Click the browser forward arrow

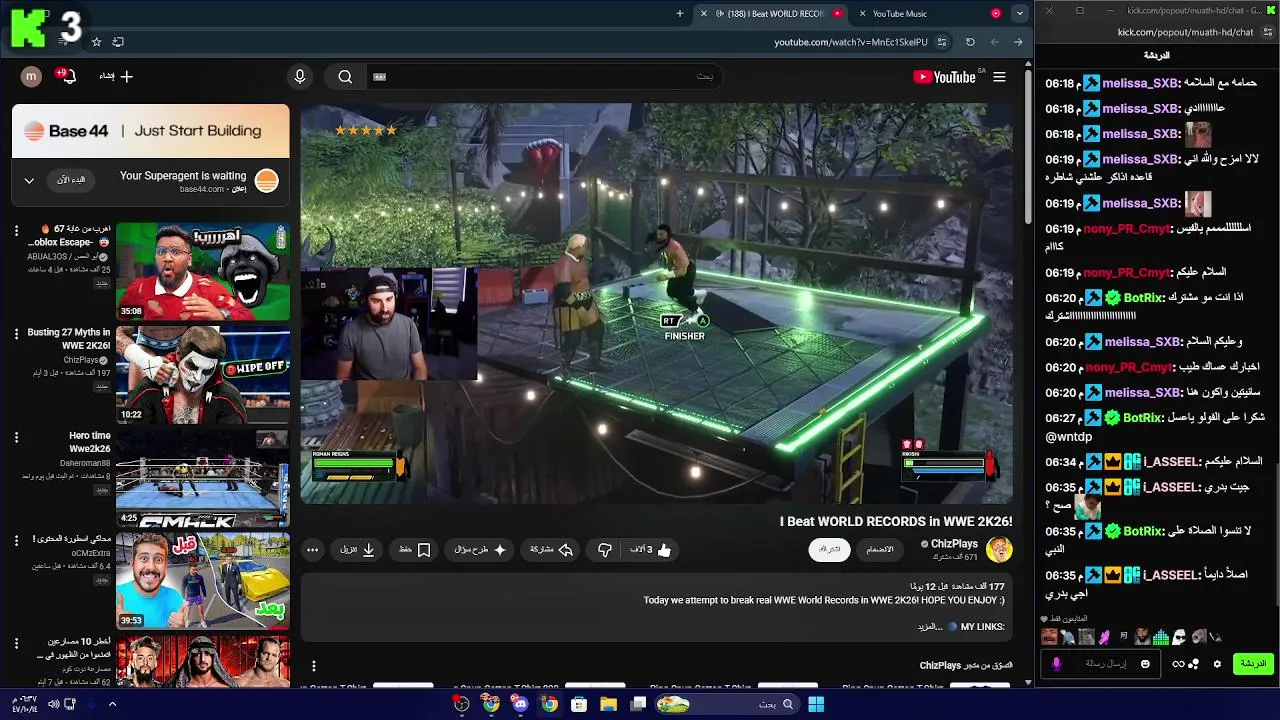click(x=1018, y=42)
